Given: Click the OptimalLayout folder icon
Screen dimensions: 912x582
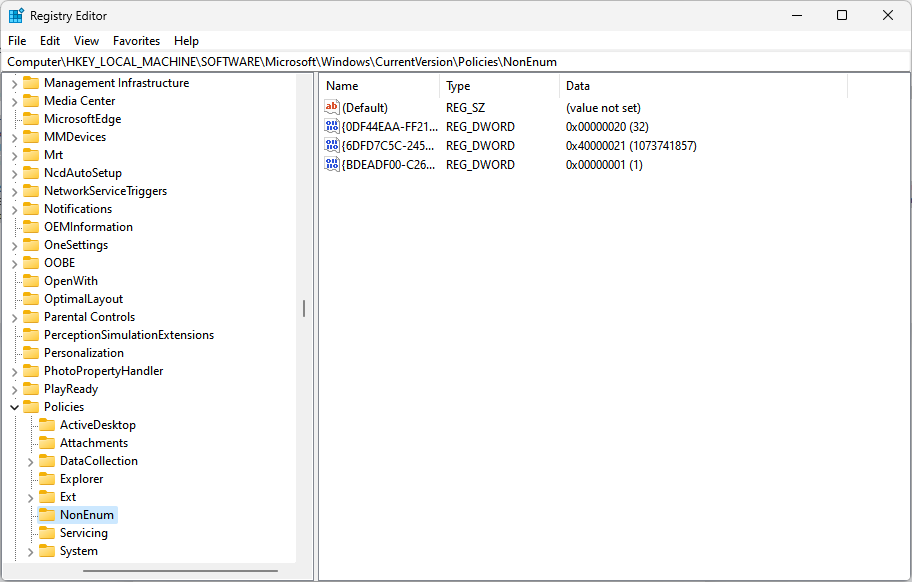Looking at the screenshot, I should 31,299.
